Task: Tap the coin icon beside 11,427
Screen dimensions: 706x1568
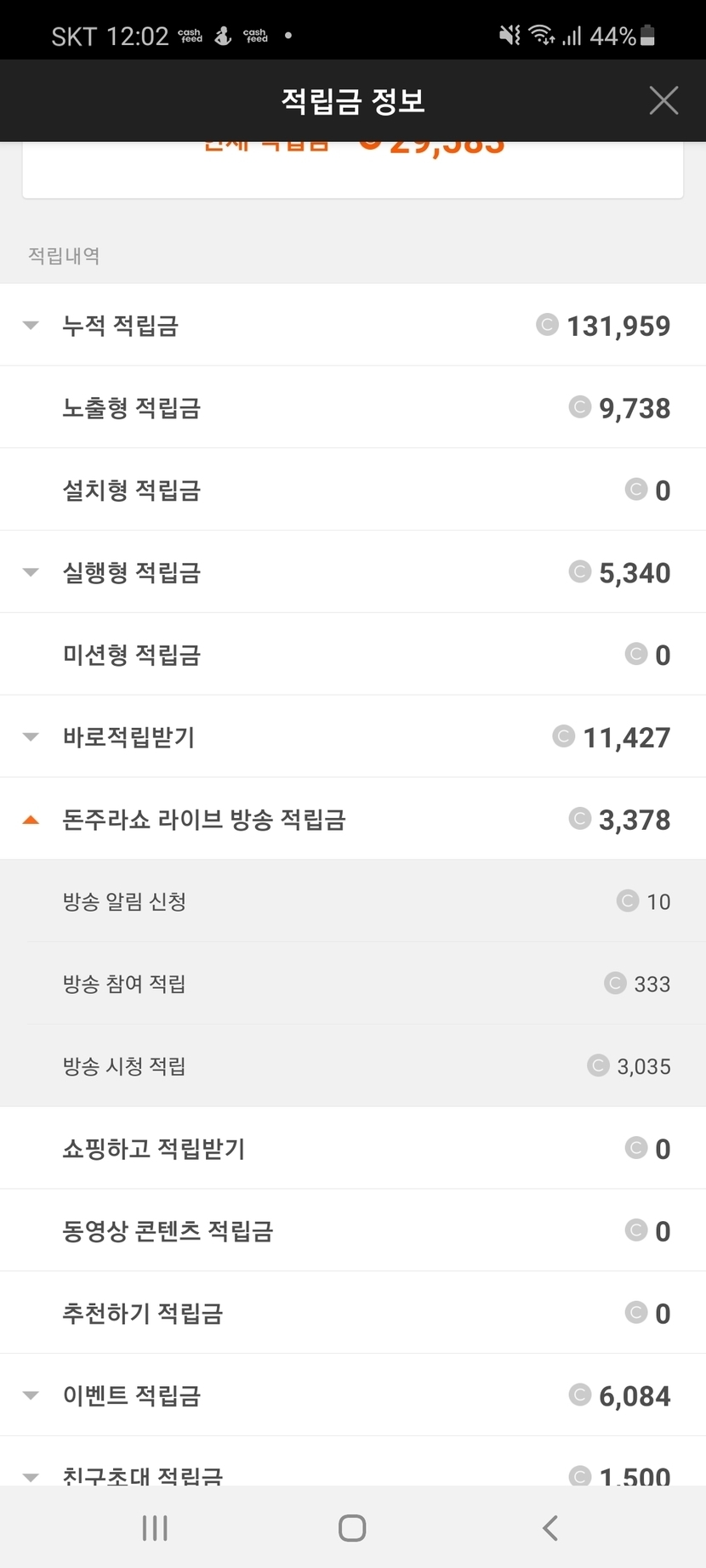Action: point(563,736)
